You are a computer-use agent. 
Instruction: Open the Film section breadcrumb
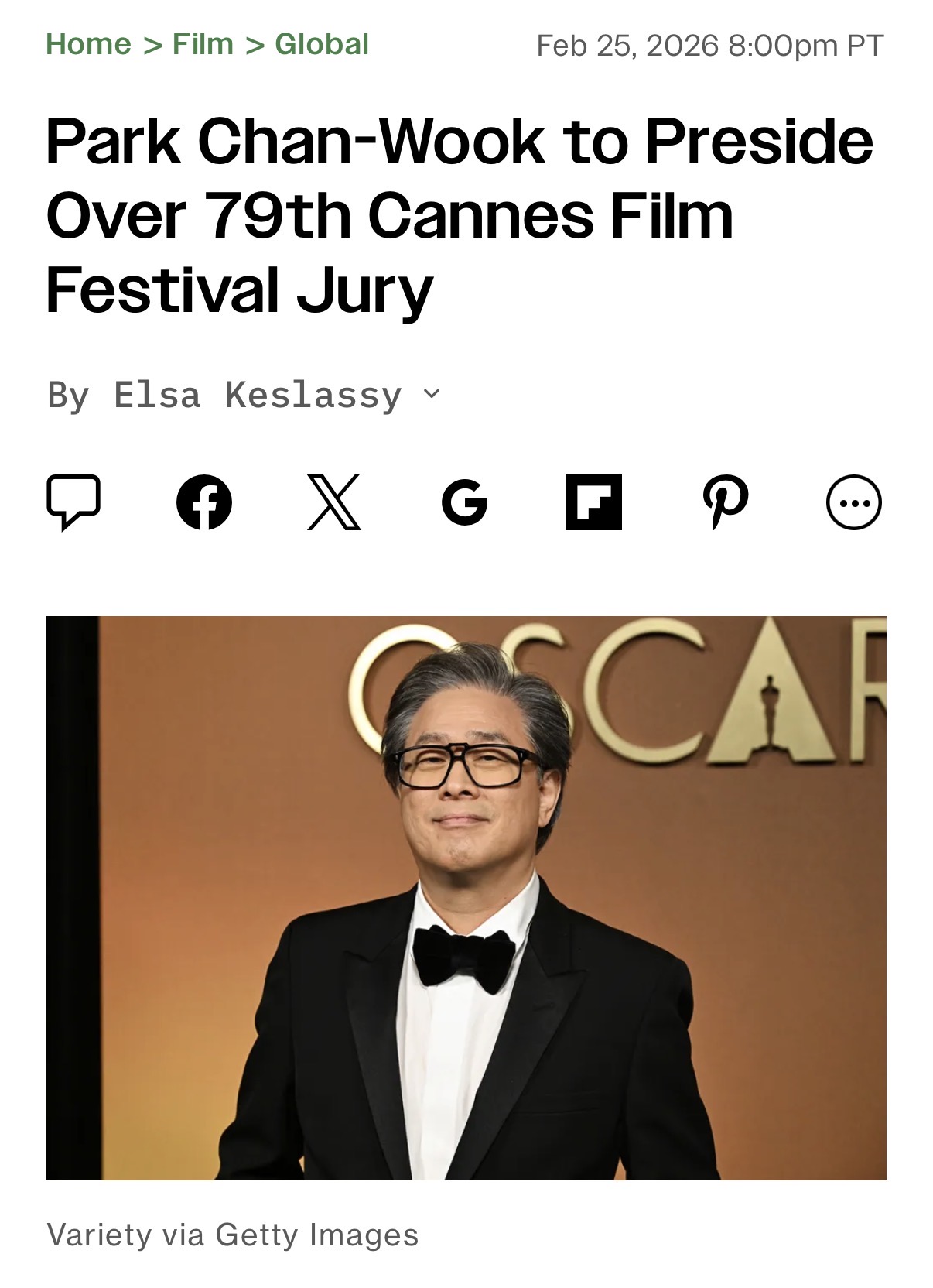[203, 44]
